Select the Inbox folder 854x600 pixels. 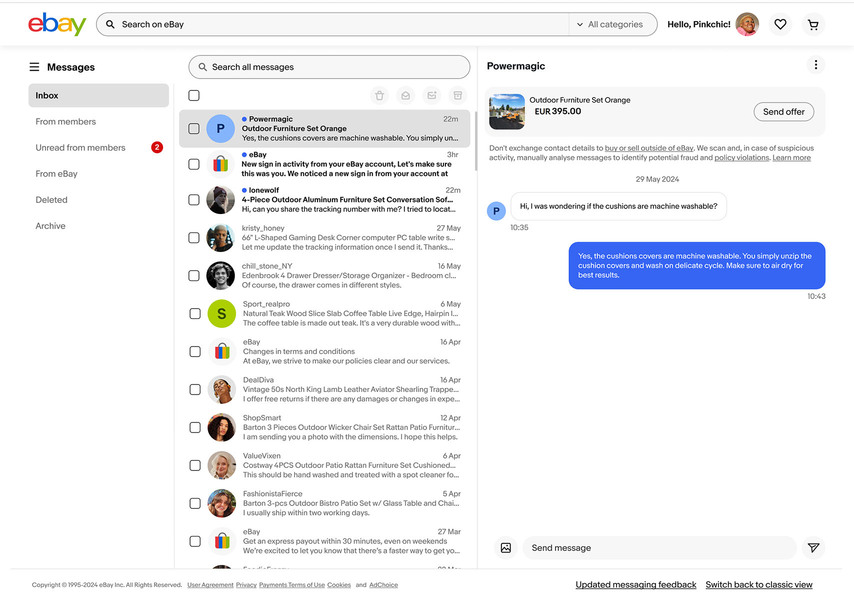coord(99,95)
